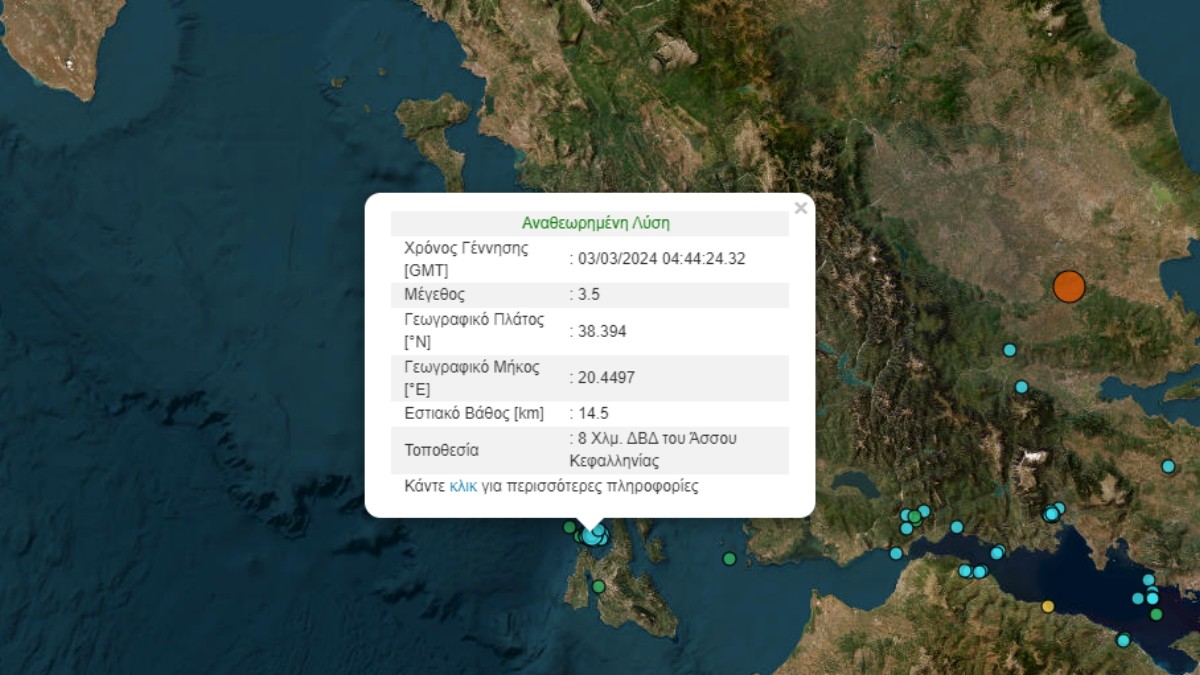This screenshot has width=1200, height=675.
Task: Select the isolated cyan marker near right edge
Action: point(1168,466)
